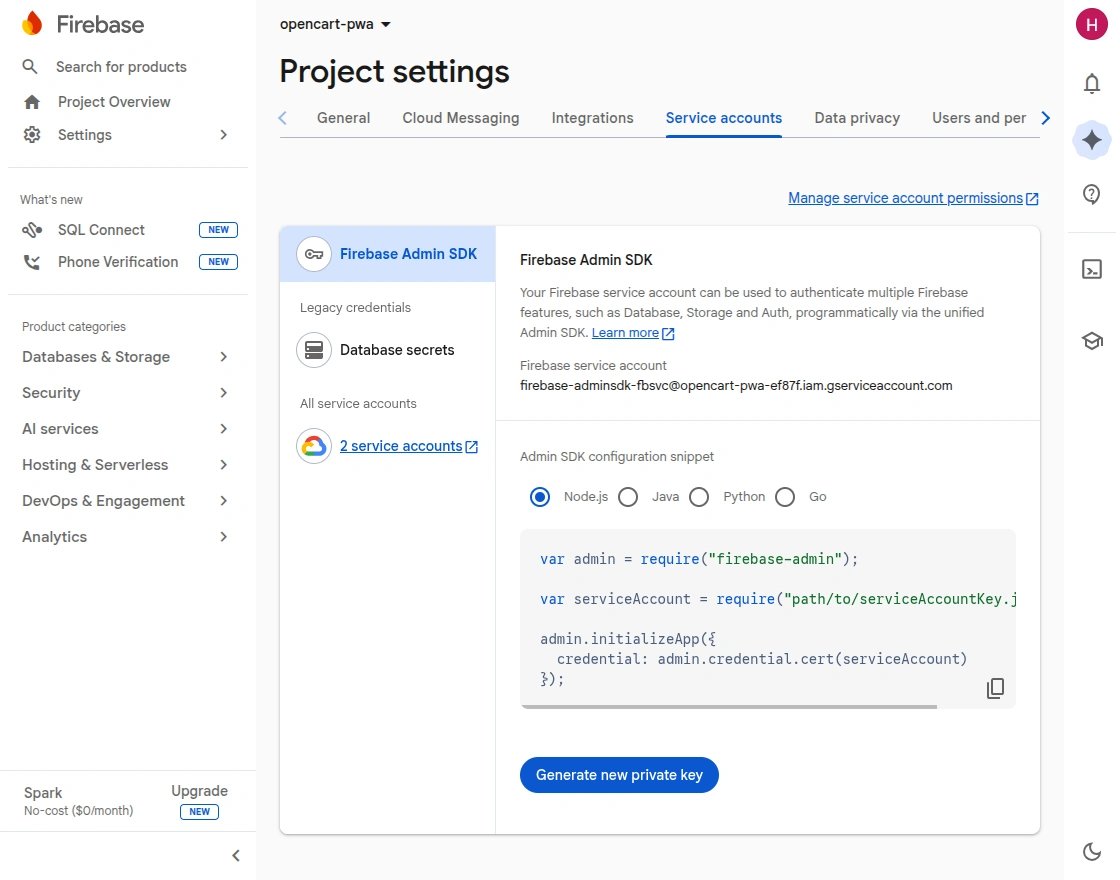1120x880 pixels.
Task: Select Firebase Admin SDK in side list
Action: (x=388, y=254)
